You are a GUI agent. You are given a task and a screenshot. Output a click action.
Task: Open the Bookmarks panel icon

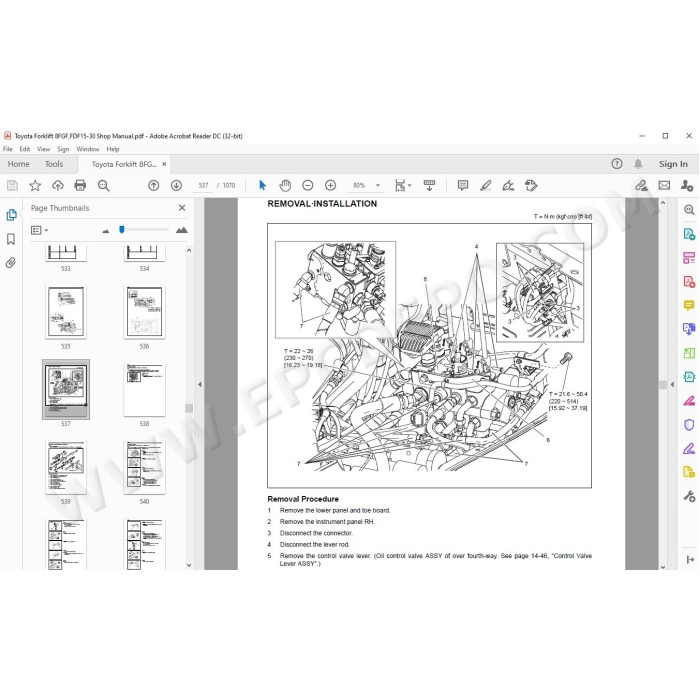click(11, 239)
